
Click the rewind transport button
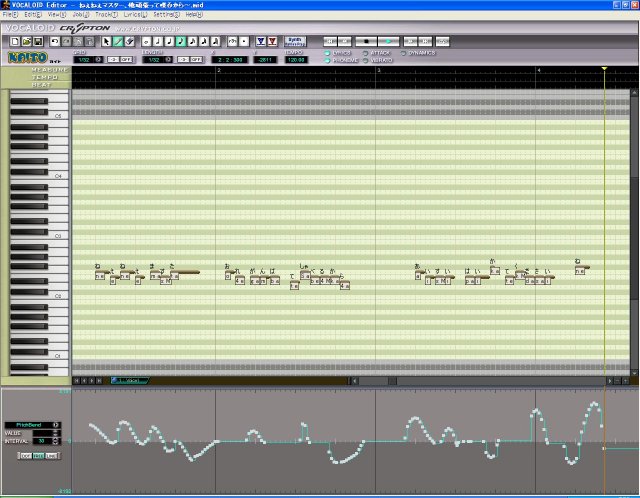[344, 42]
